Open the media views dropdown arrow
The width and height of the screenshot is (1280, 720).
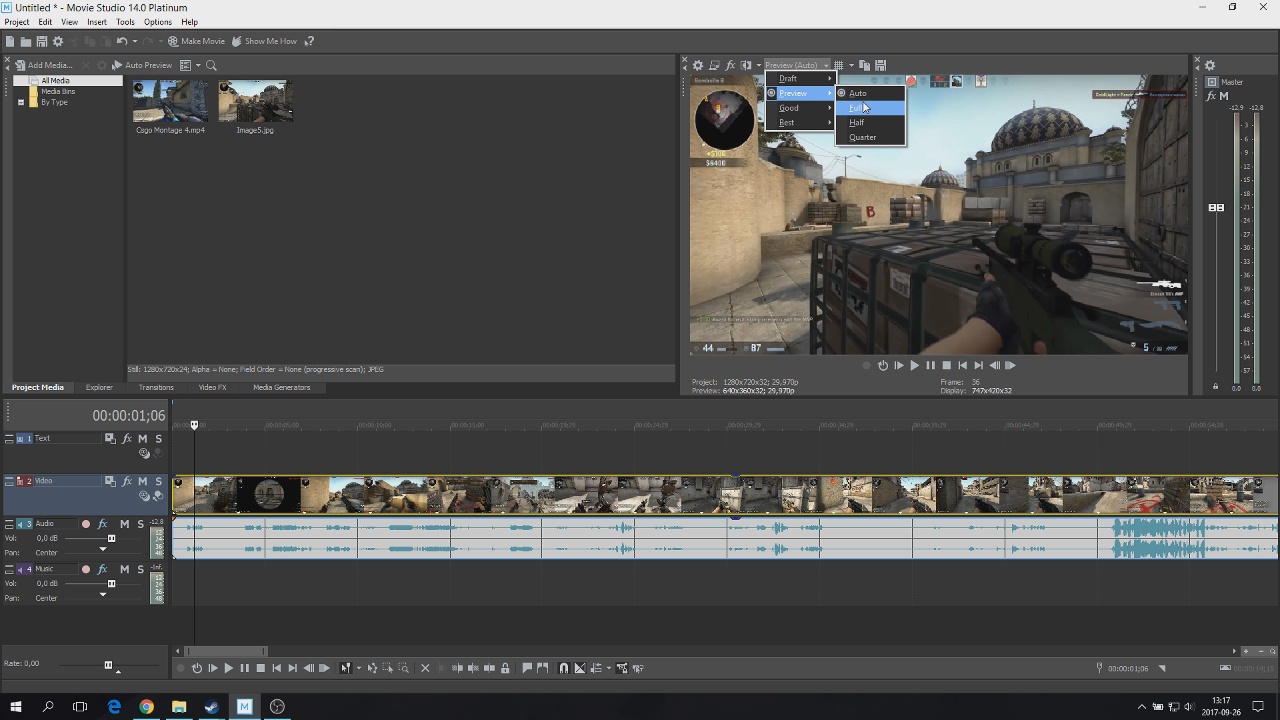(x=198, y=65)
